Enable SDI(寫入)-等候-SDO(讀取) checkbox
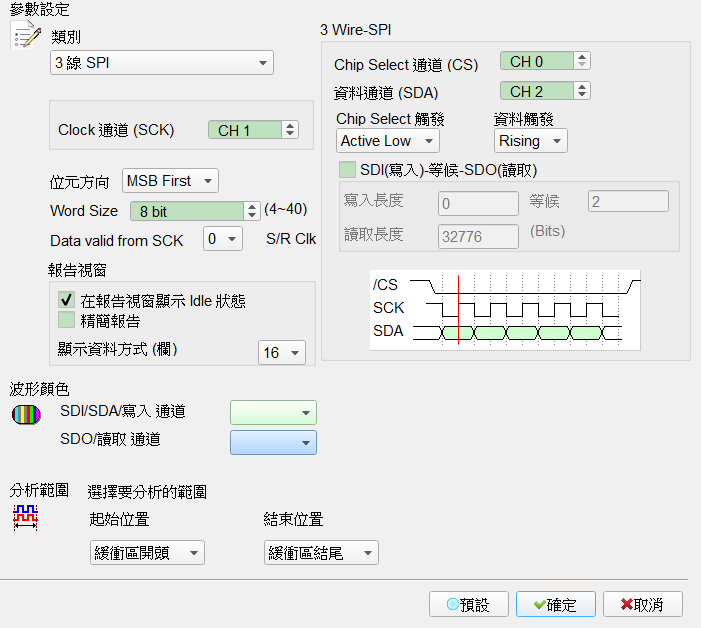This screenshot has height=628, width=701. point(347,170)
